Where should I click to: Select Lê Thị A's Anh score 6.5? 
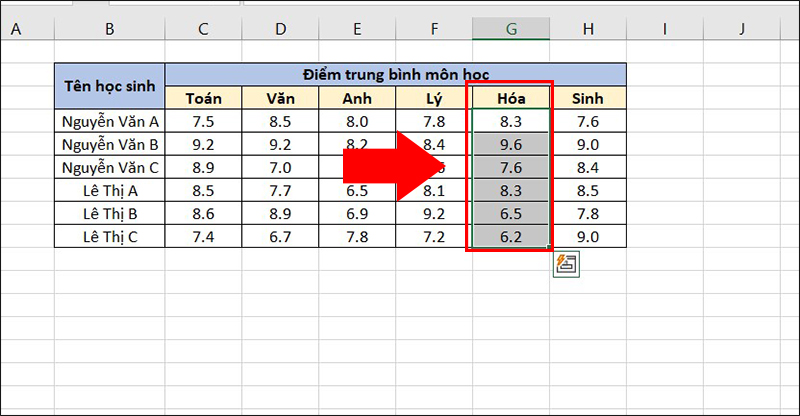pos(357,190)
